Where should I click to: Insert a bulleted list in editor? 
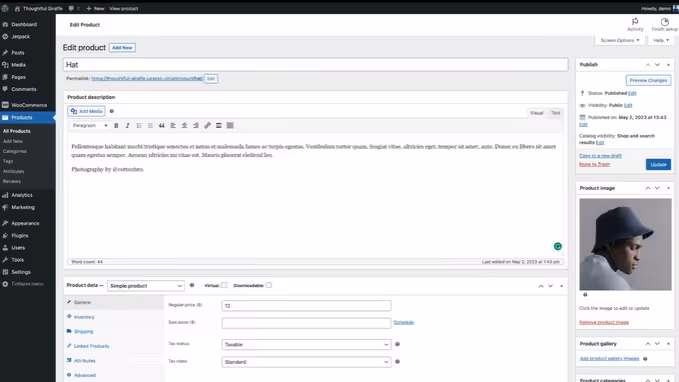pos(139,126)
